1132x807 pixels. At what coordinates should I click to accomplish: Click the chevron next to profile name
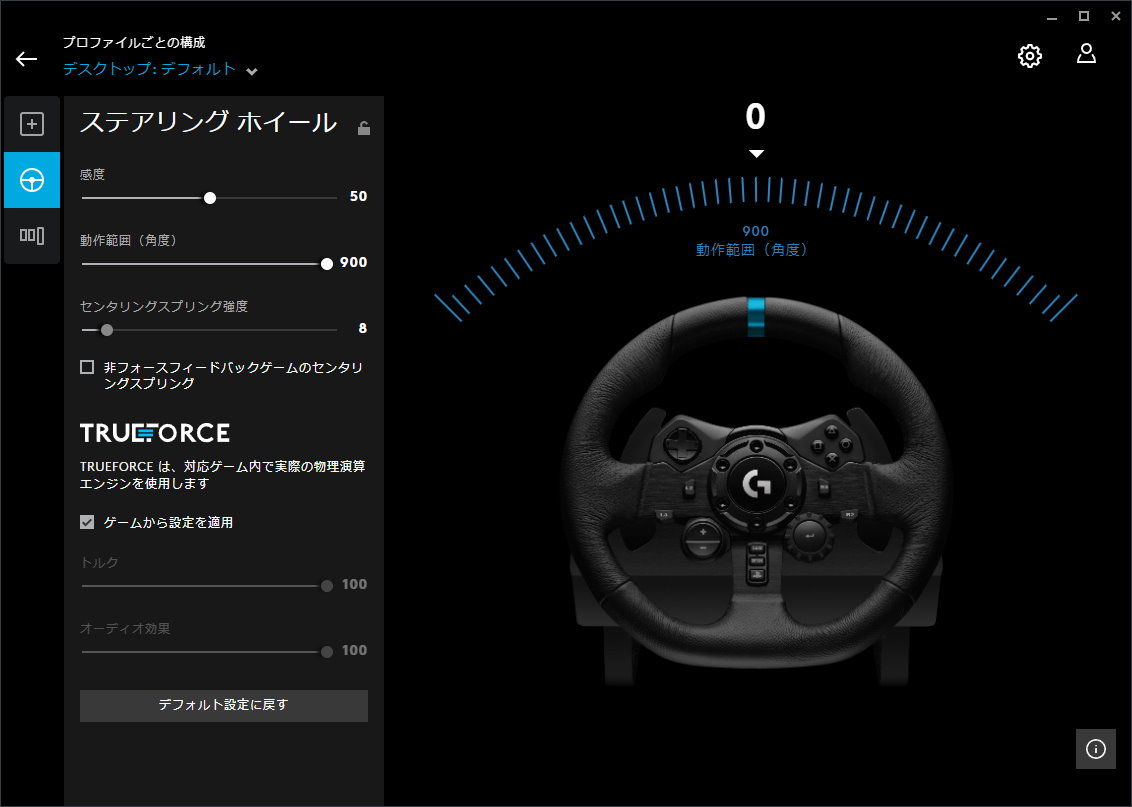pos(252,71)
